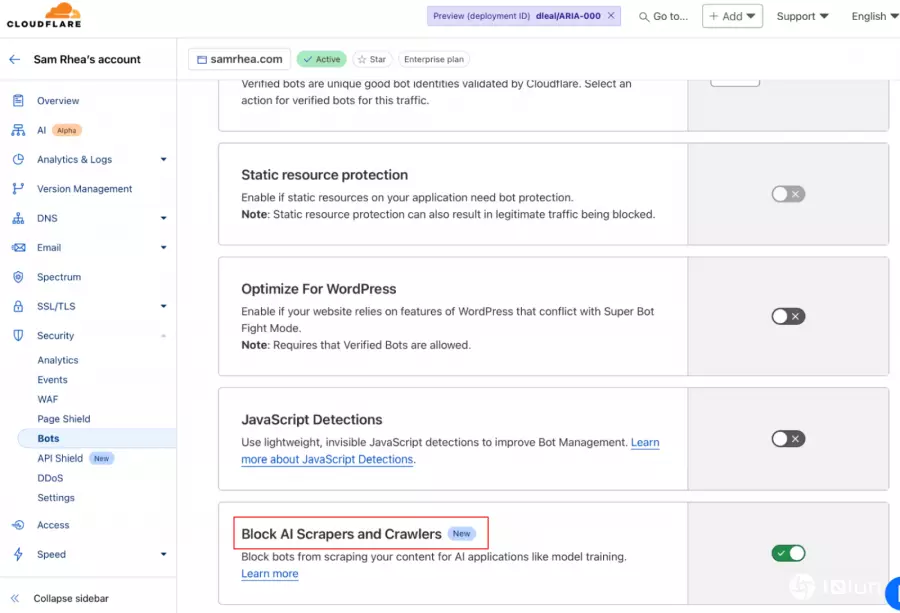Expand the Speed menu arrow
The width and height of the screenshot is (900, 613).
coord(164,554)
